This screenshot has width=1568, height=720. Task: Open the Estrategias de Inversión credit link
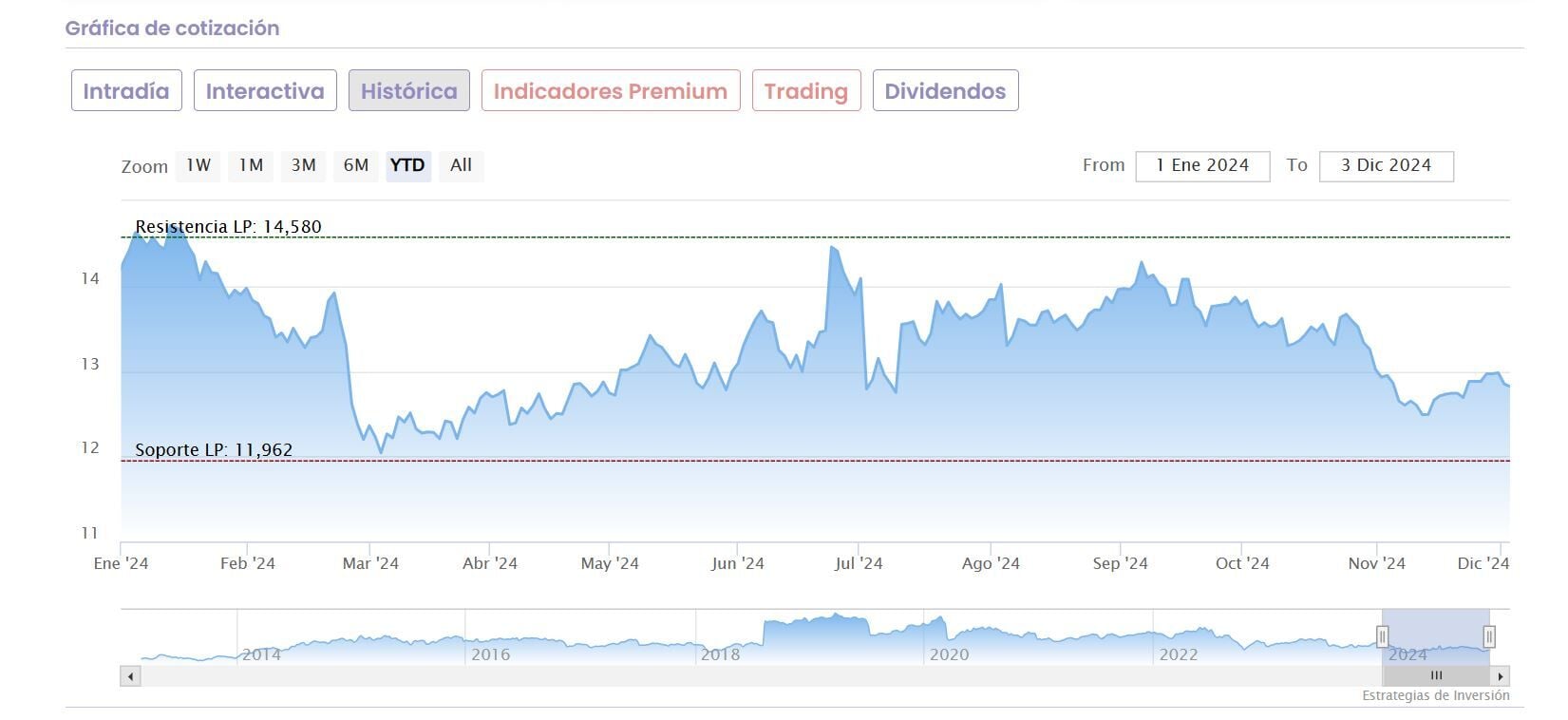(1435, 695)
